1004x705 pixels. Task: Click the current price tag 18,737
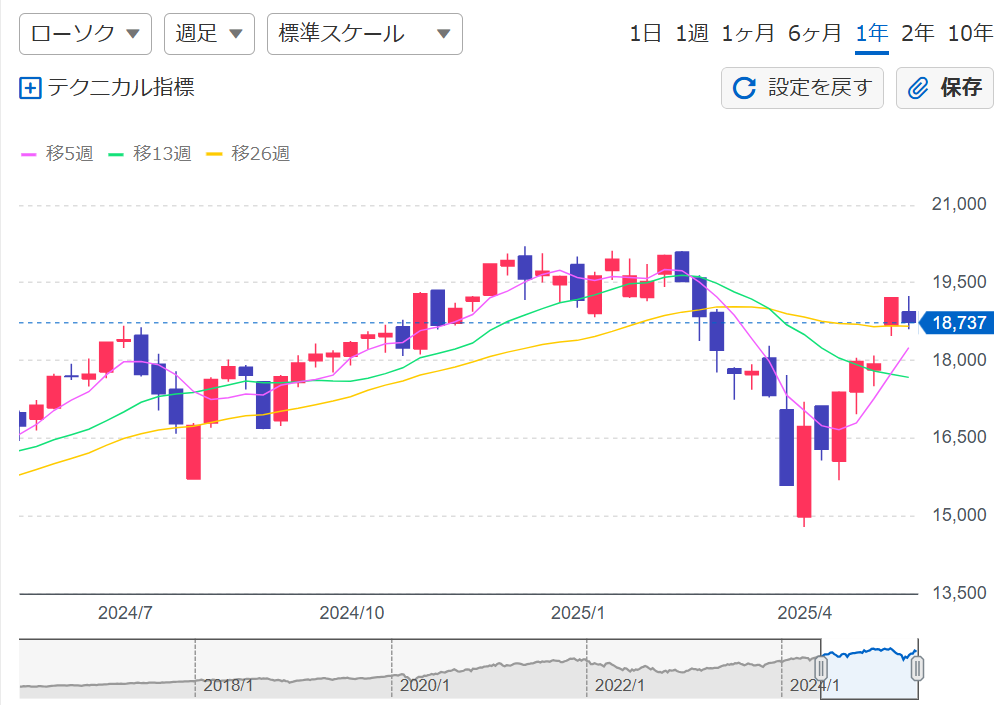(x=957, y=323)
